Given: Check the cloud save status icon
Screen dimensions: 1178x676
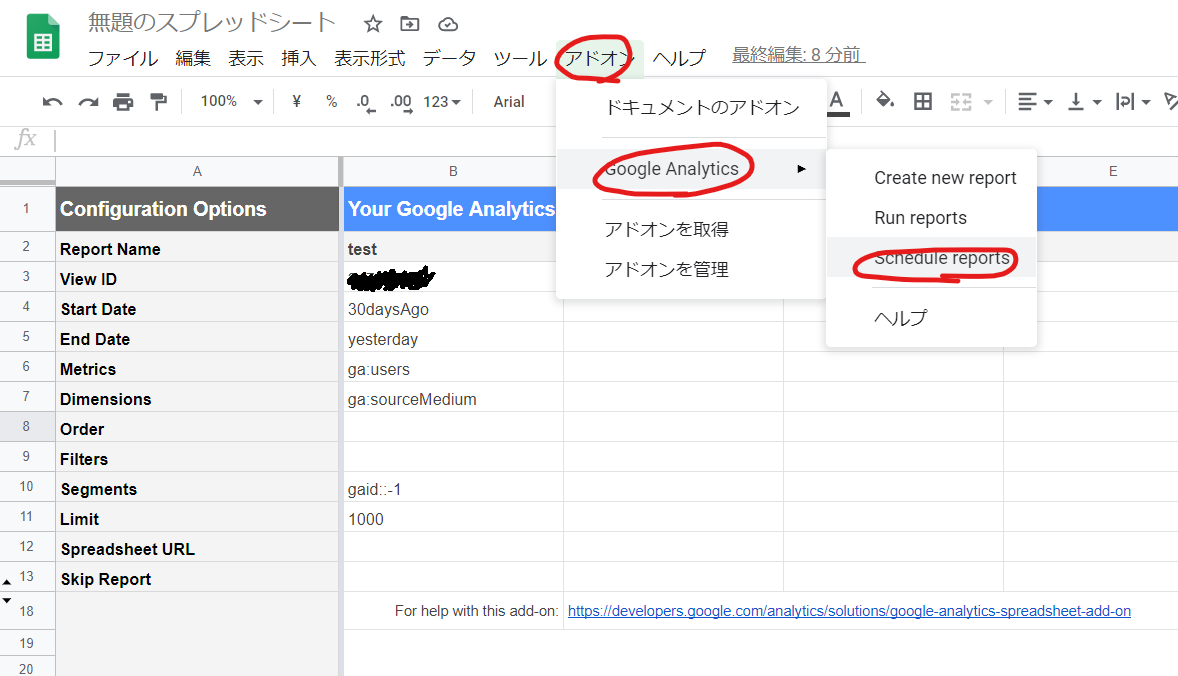Looking at the screenshot, I should pyautogui.click(x=448, y=25).
